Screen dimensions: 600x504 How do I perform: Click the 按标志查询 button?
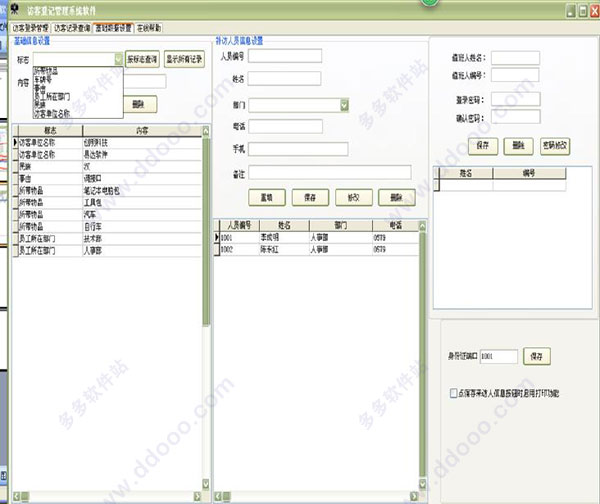(x=142, y=59)
